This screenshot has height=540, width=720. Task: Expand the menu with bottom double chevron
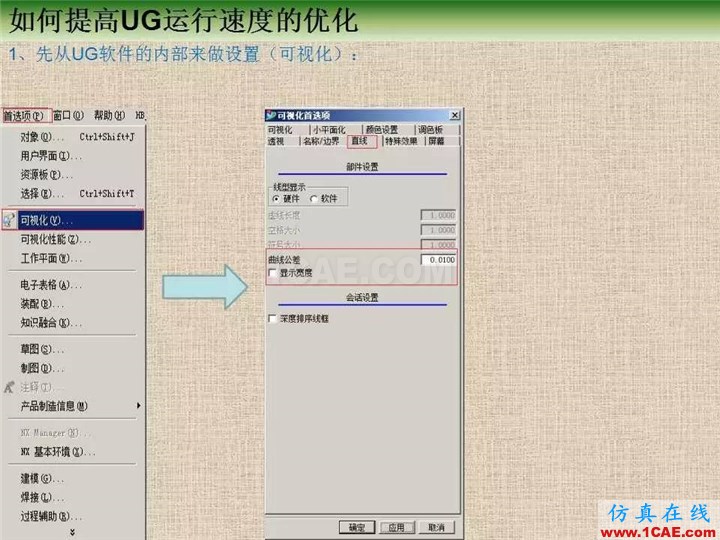coord(73,532)
